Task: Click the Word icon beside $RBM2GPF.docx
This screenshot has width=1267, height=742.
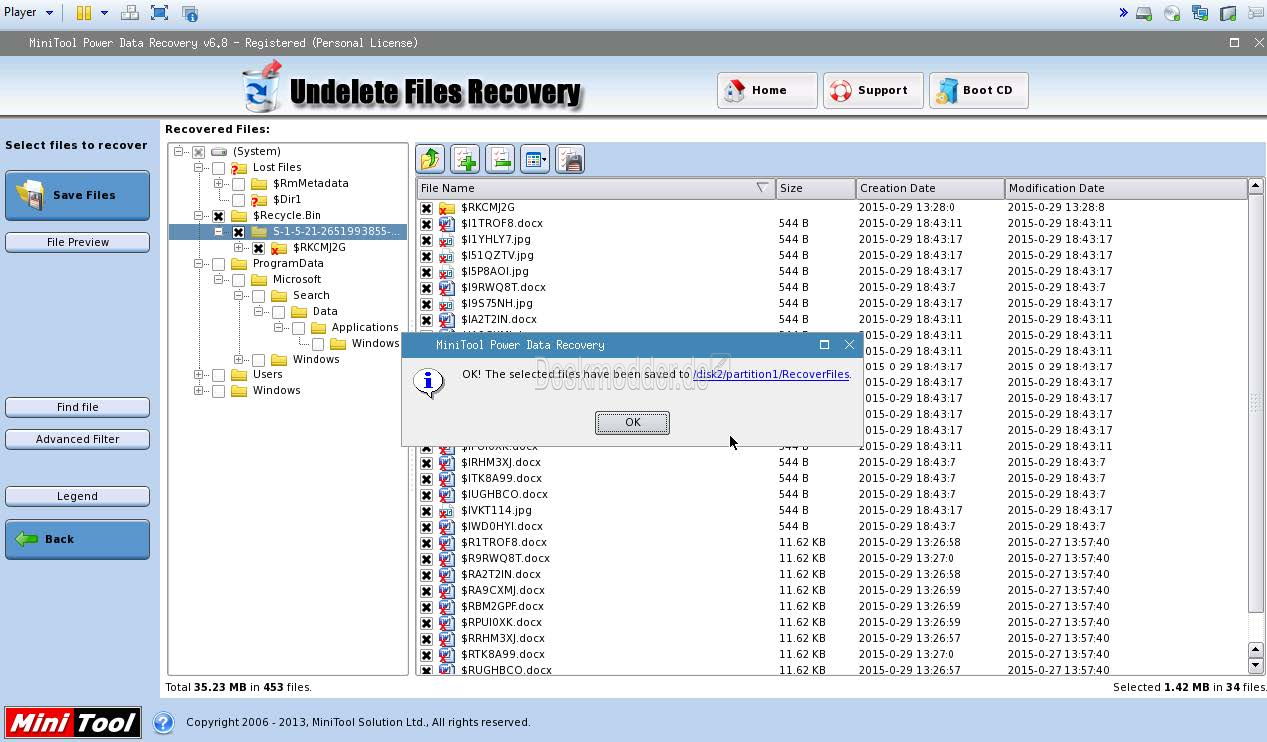Action: pos(447,606)
